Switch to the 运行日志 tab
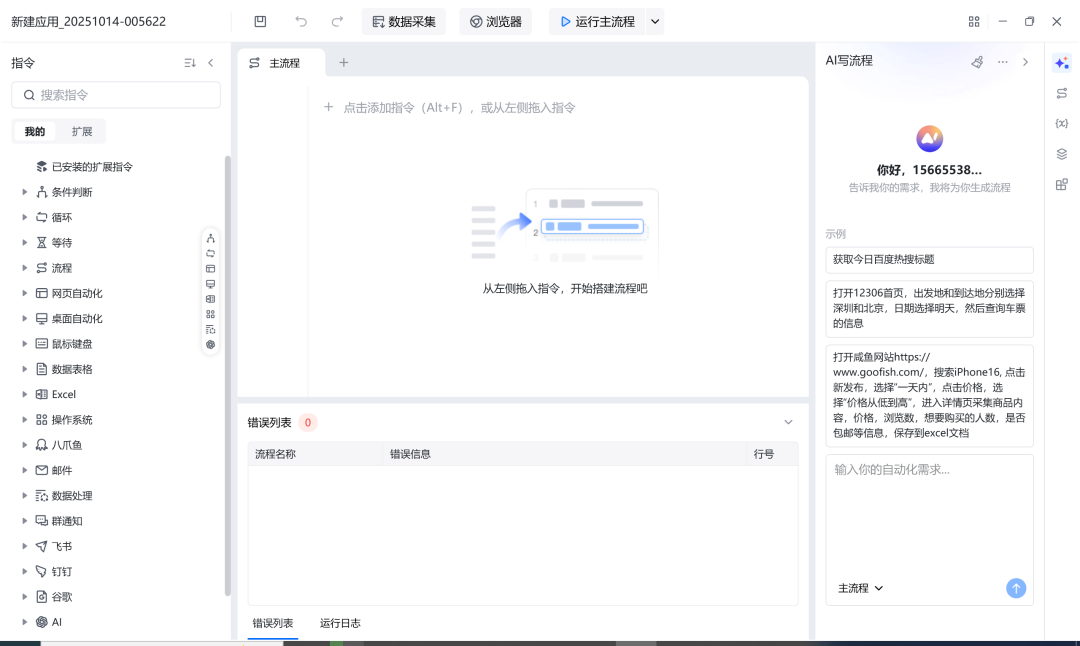Image resolution: width=1080 pixels, height=646 pixels. click(x=340, y=623)
